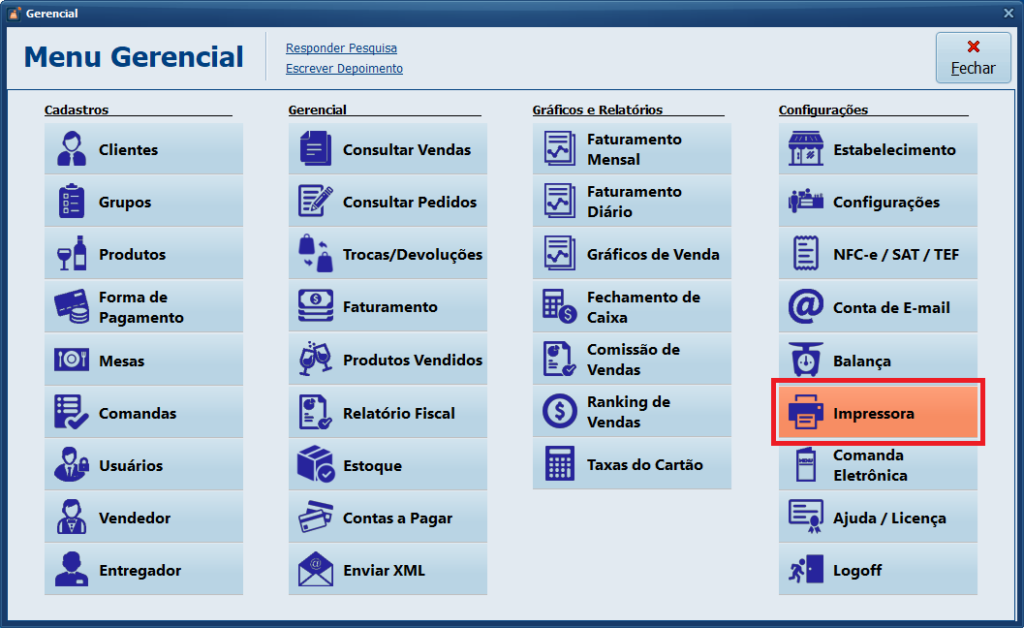Viewport: 1024px width, 628px height.
Task: Select Taxas do Cartão
Action: [x=632, y=465]
